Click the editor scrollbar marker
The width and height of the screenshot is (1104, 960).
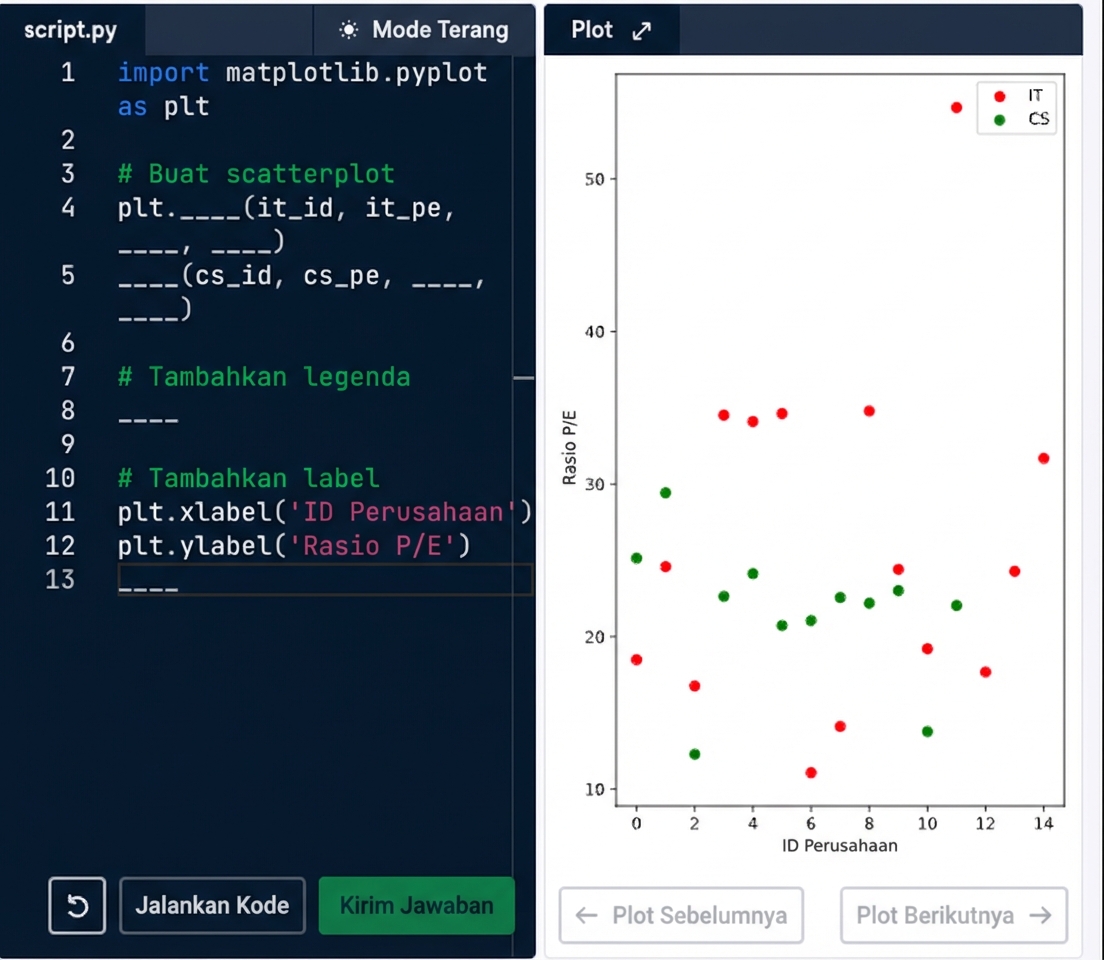pyautogui.click(x=523, y=378)
